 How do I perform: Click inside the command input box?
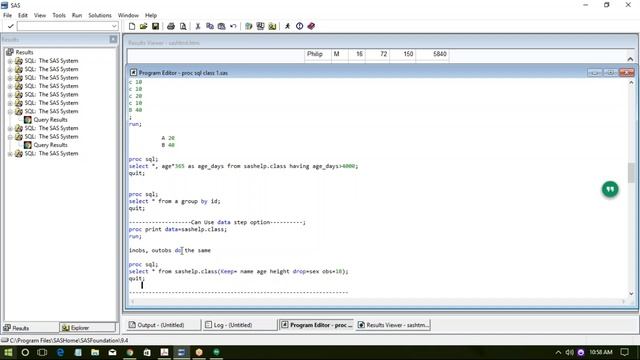(x=64, y=26)
